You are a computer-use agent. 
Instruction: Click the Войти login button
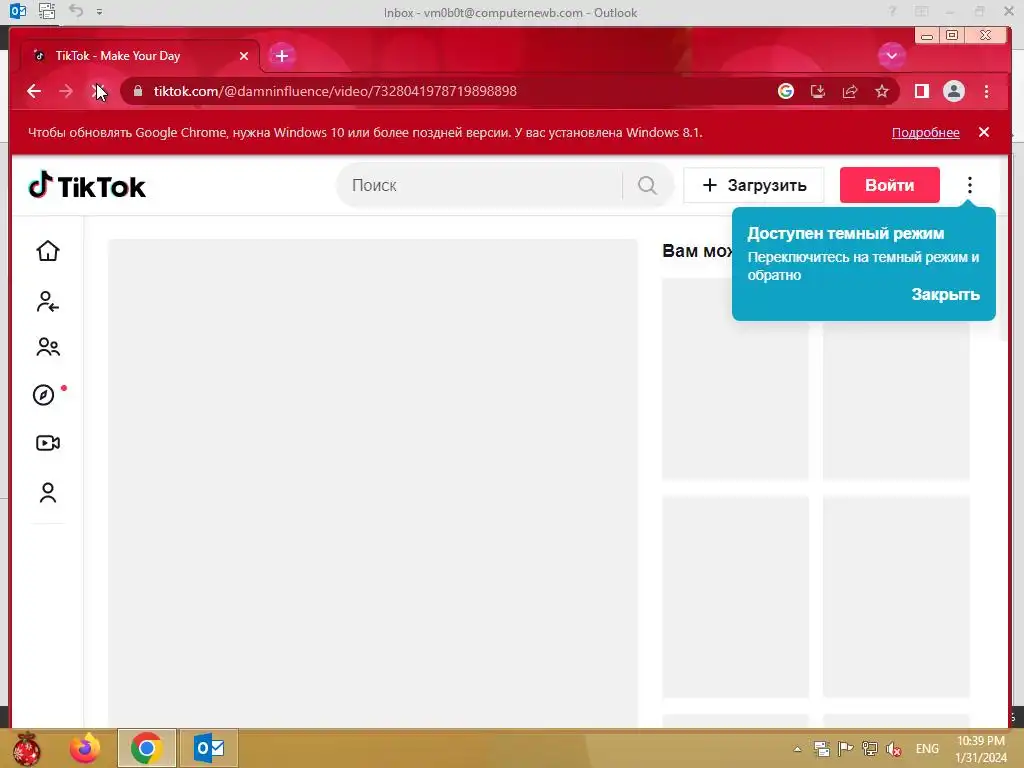[x=889, y=185]
